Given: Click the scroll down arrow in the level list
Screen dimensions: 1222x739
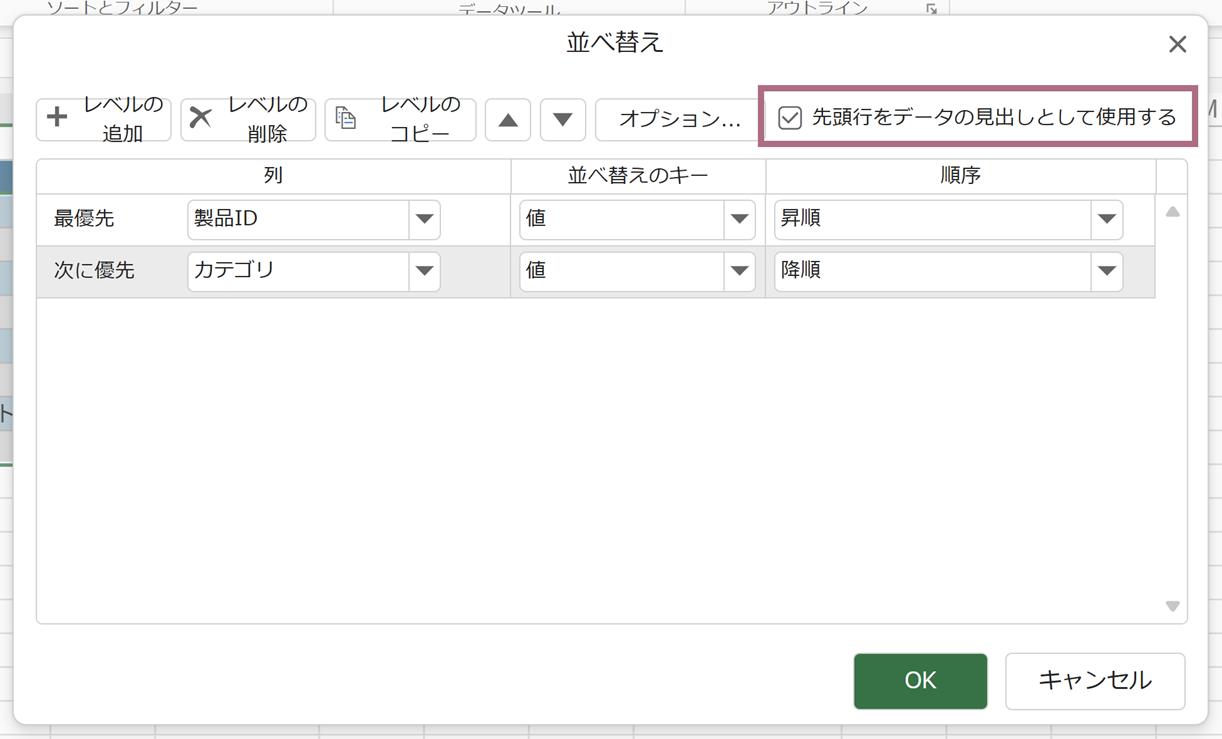Looking at the screenshot, I should click(1172, 606).
